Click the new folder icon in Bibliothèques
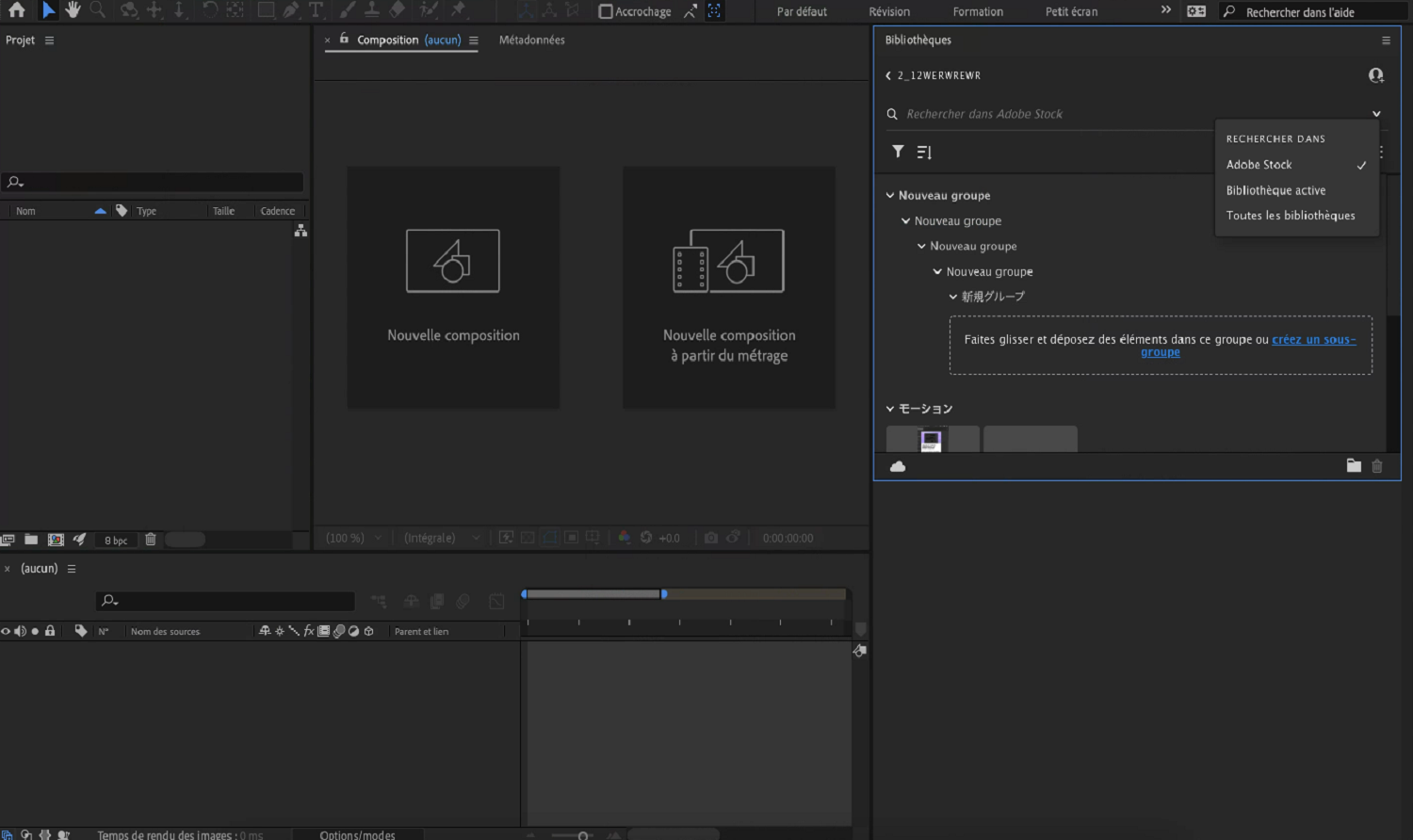The width and height of the screenshot is (1413, 840). click(1354, 465)
